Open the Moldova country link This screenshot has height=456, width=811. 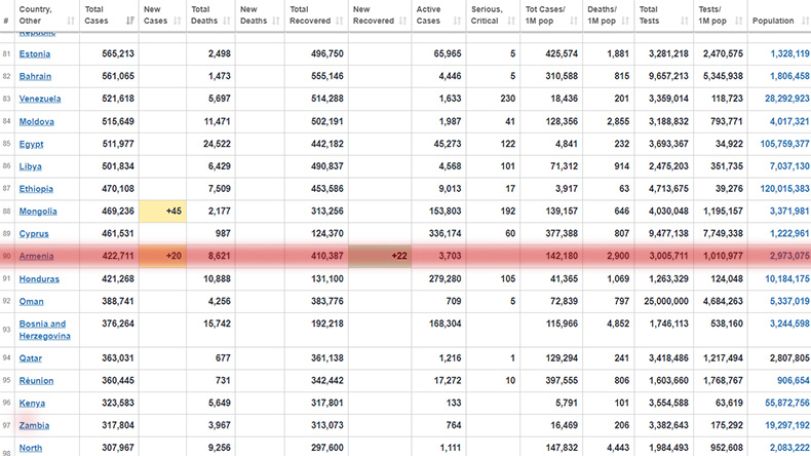[36, 121]
